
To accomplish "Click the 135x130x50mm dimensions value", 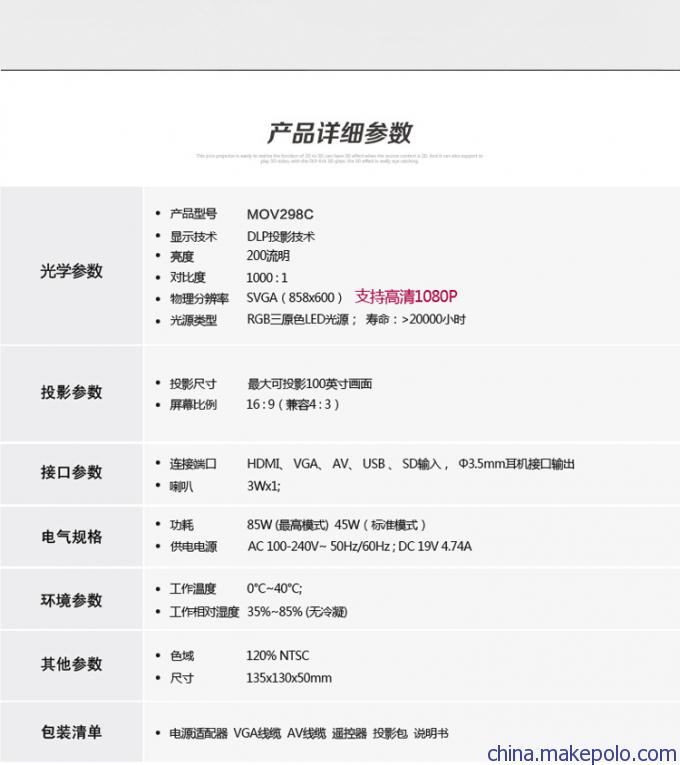I will 289,678.
